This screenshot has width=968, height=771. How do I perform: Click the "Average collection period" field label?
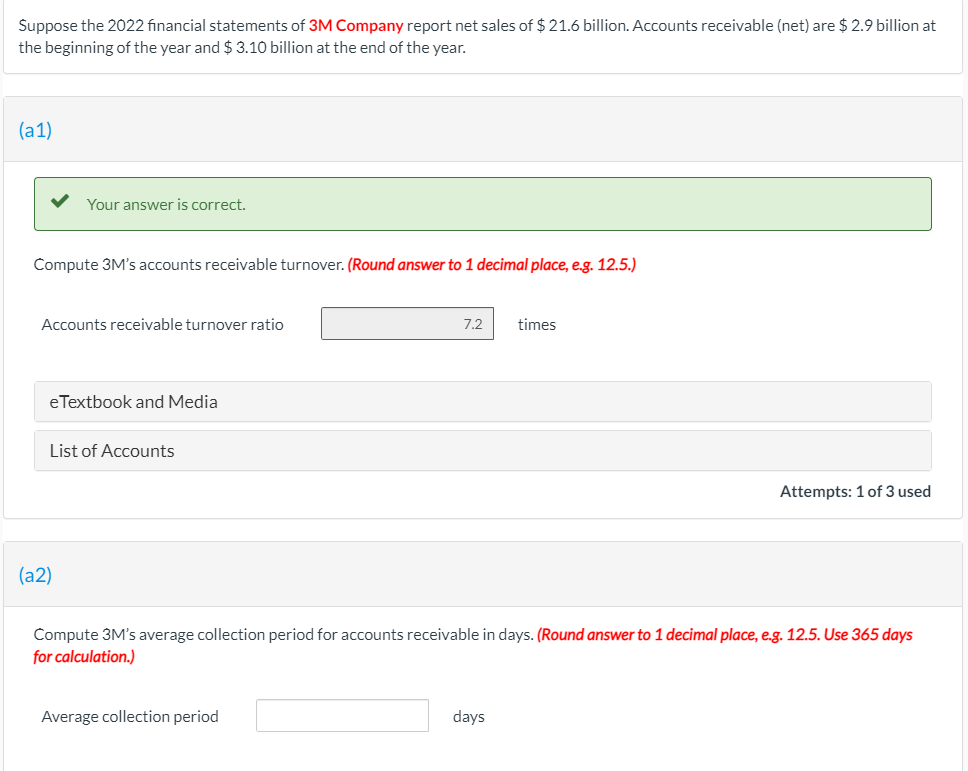(x=130, y=716)
